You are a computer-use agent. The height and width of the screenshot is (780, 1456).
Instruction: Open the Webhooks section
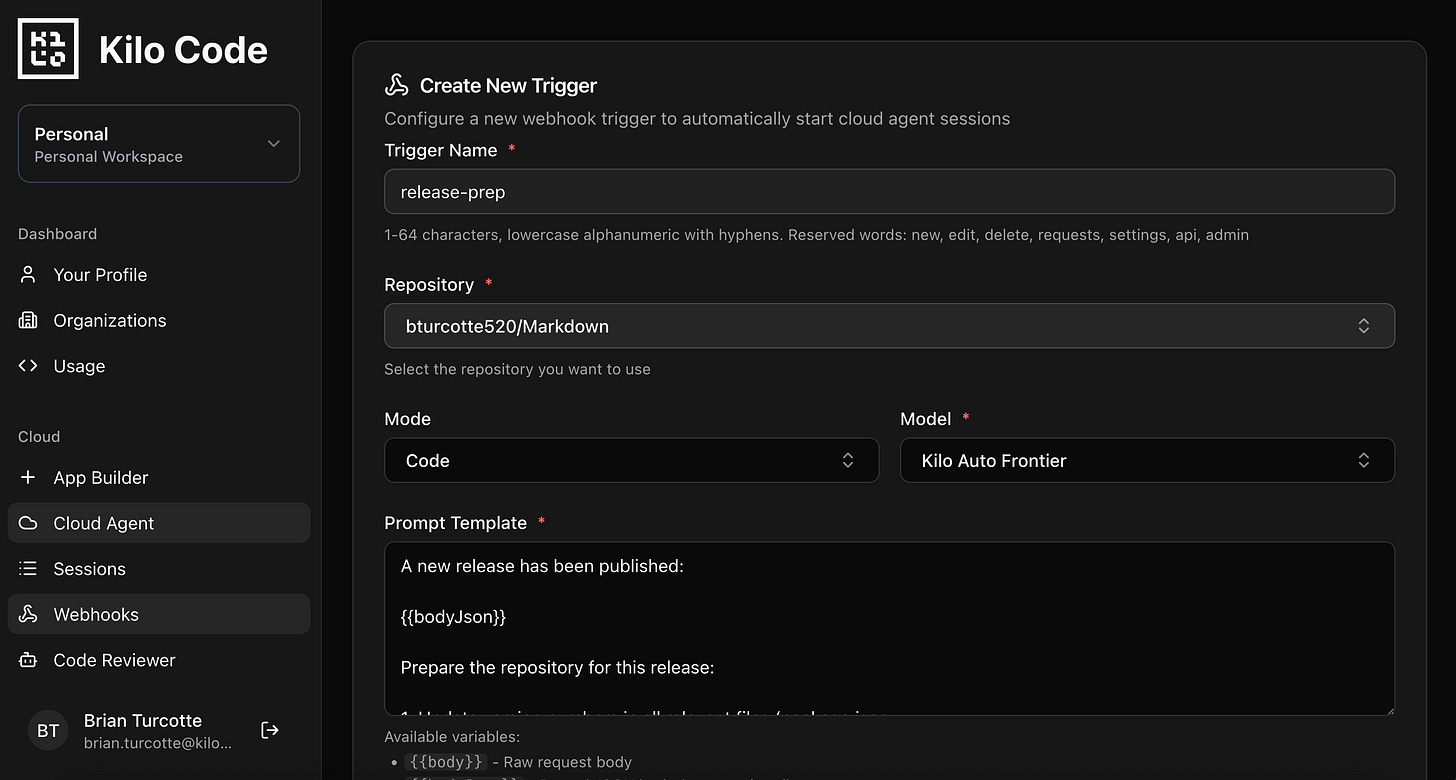tap(159, 614)
